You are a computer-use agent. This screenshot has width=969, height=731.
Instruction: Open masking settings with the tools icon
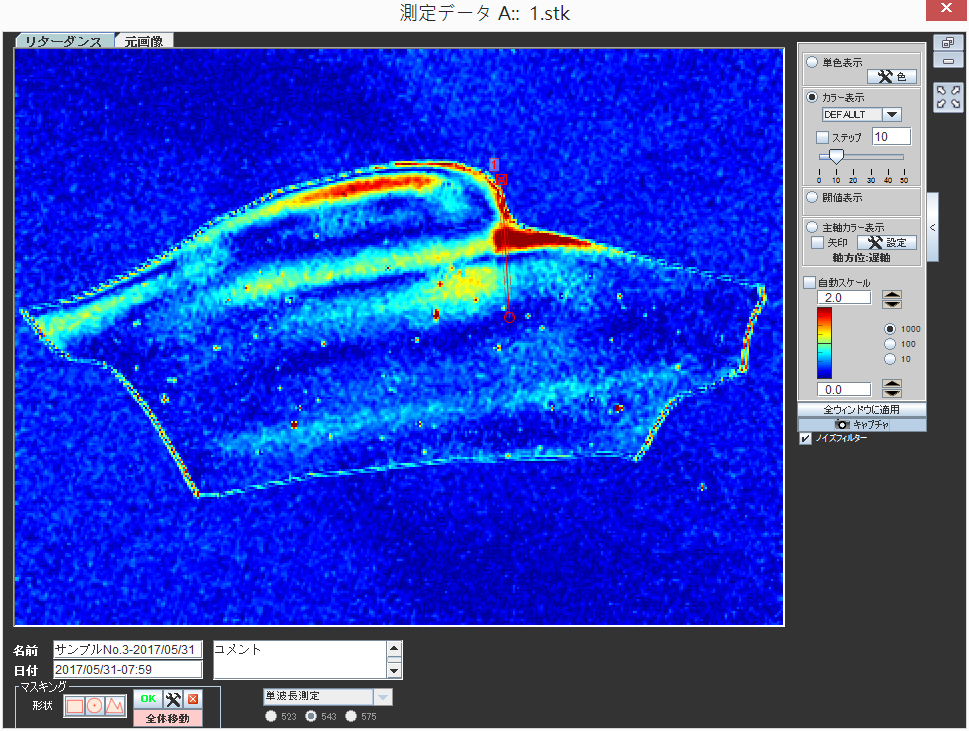tap(172, 699)
